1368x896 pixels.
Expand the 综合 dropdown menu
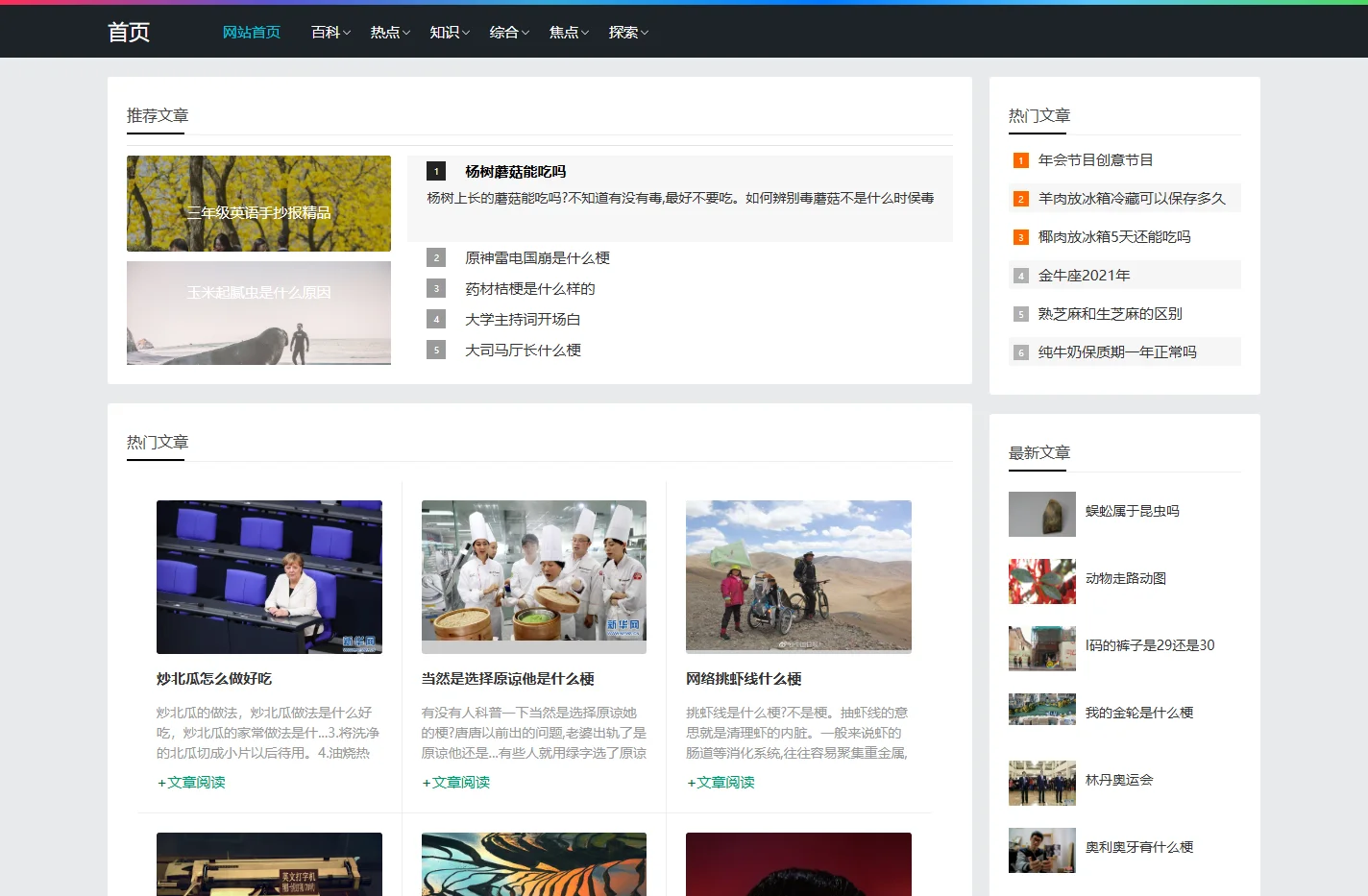point(509,33)
